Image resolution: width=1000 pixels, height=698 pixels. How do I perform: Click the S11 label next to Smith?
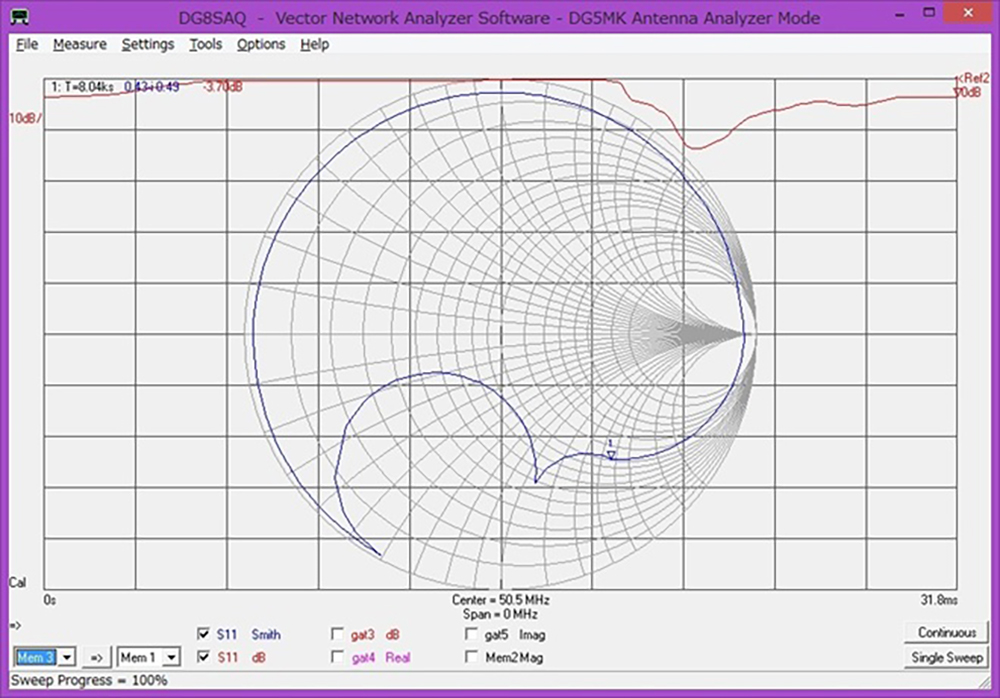[227, 634]
